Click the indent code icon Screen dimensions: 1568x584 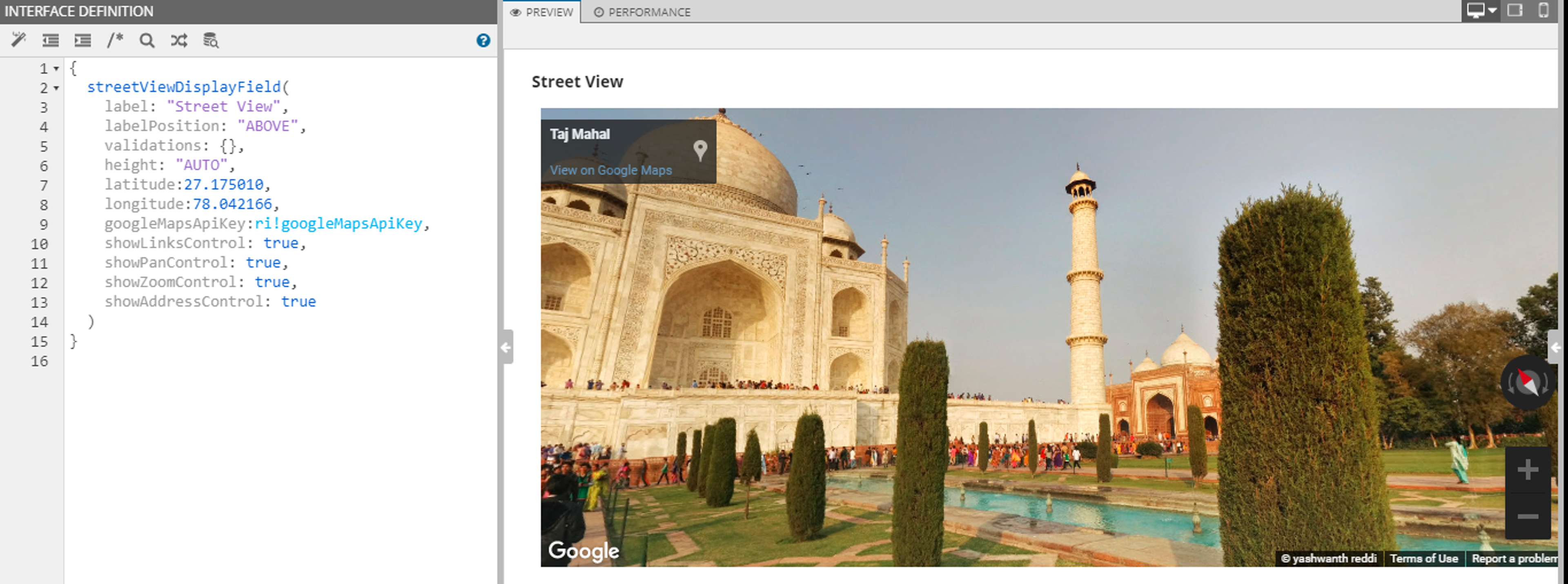(83, 40)
